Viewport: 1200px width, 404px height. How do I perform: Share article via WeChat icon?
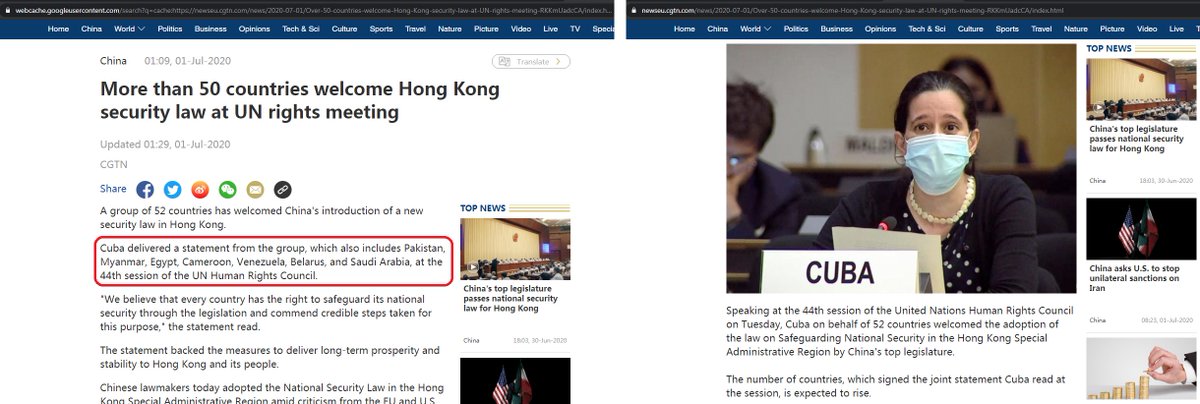(x=228, y=189)
